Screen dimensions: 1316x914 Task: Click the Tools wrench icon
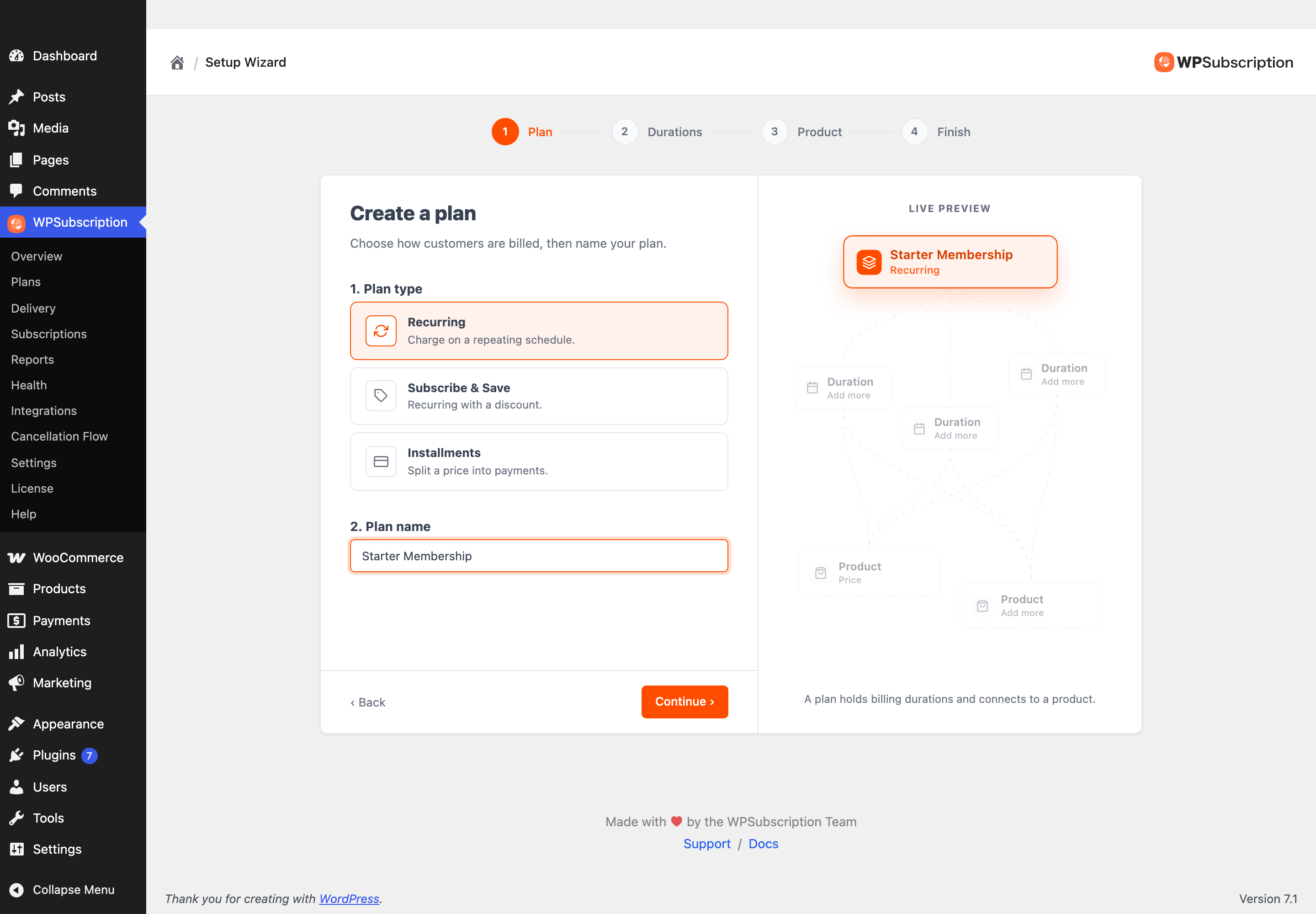click(x=16, y=818)
